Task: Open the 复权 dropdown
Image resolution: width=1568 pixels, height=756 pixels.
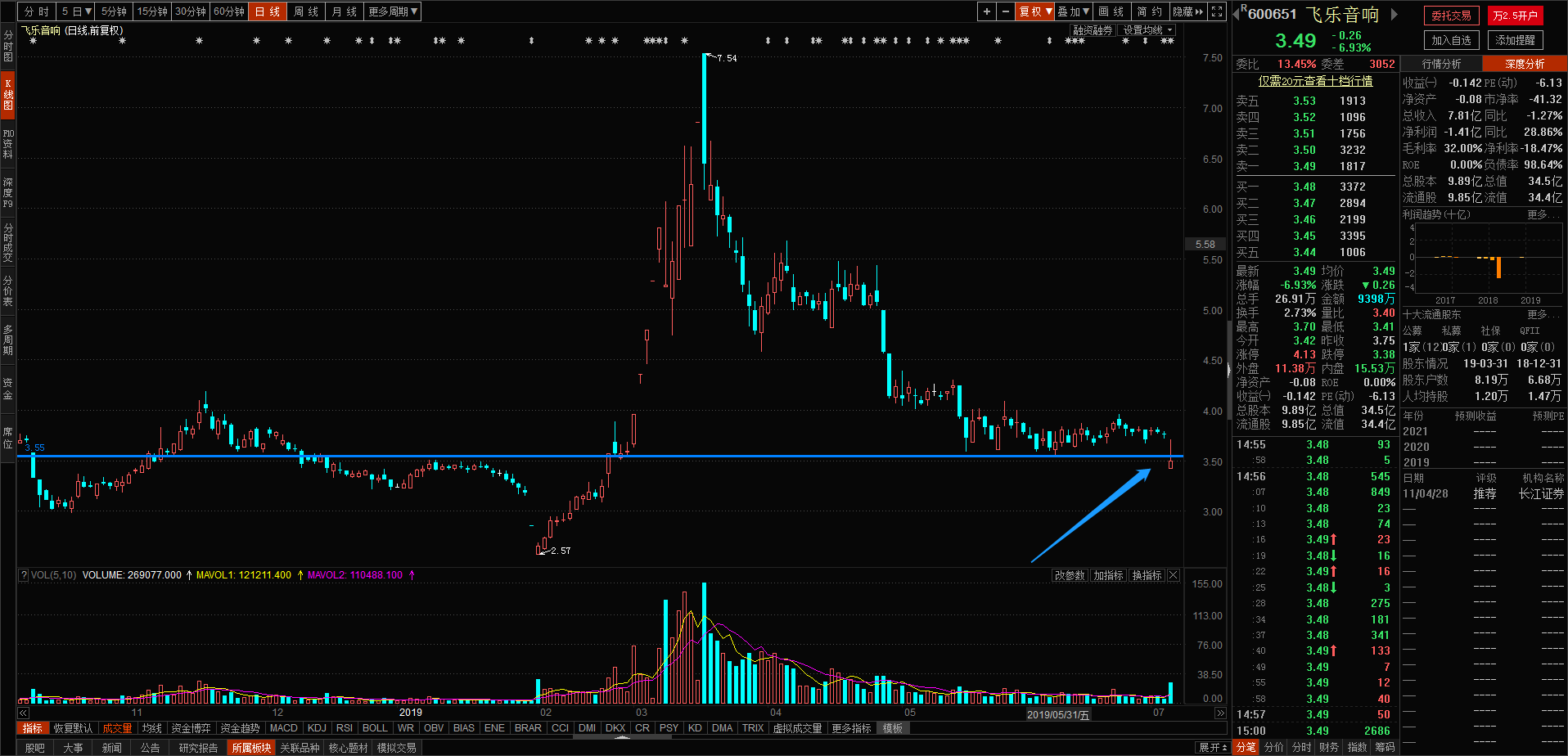Action: [x=1034, y=11]
